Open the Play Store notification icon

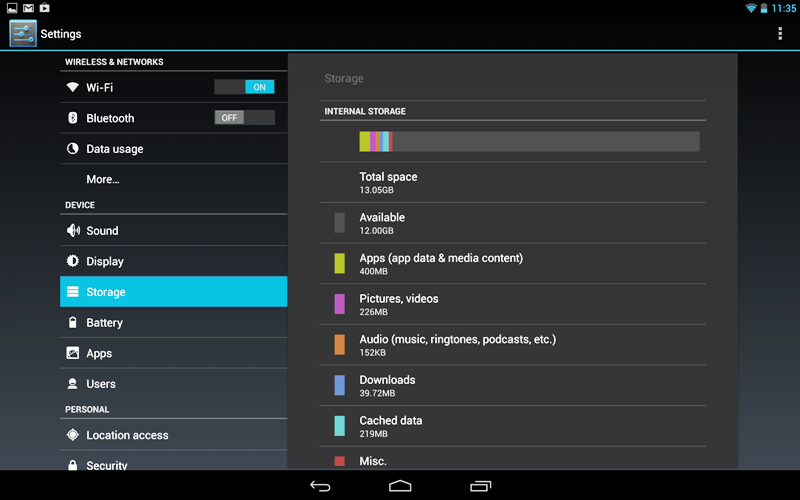45,8
